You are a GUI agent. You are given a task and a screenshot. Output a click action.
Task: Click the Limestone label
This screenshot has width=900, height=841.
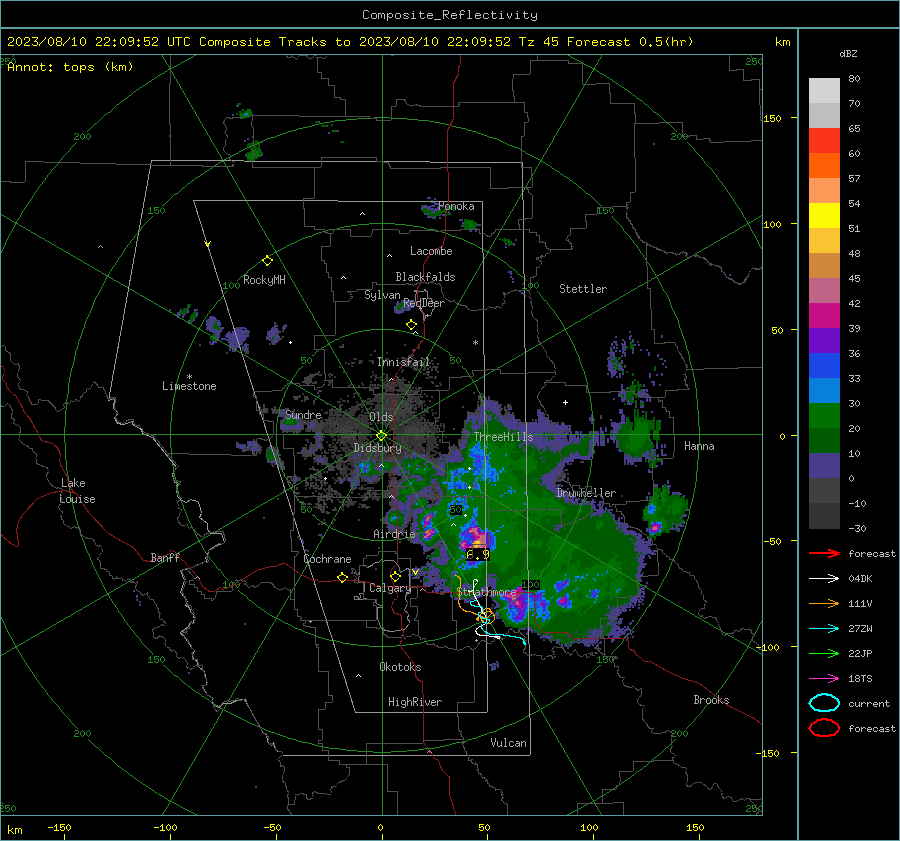point(189,386)
